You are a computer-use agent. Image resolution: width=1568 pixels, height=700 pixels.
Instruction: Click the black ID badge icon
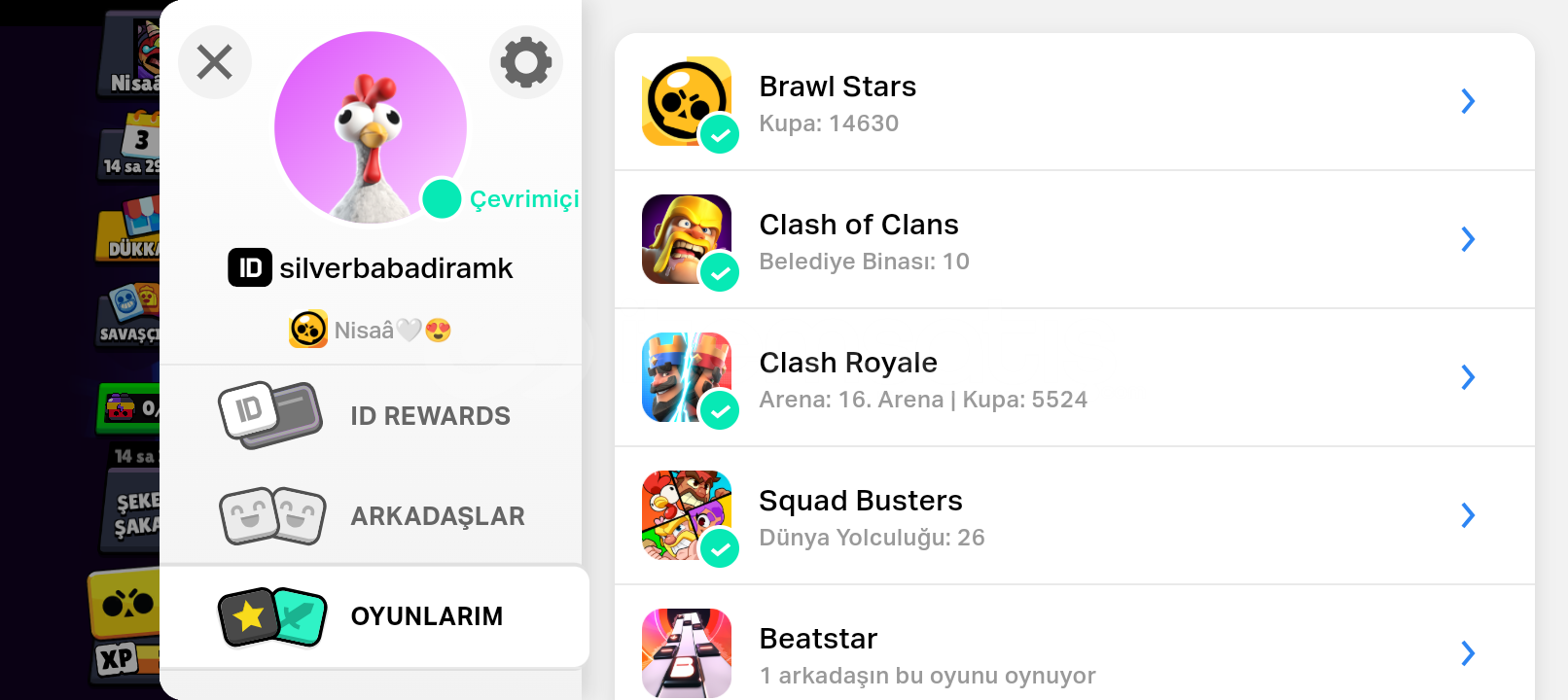(250, 267)
